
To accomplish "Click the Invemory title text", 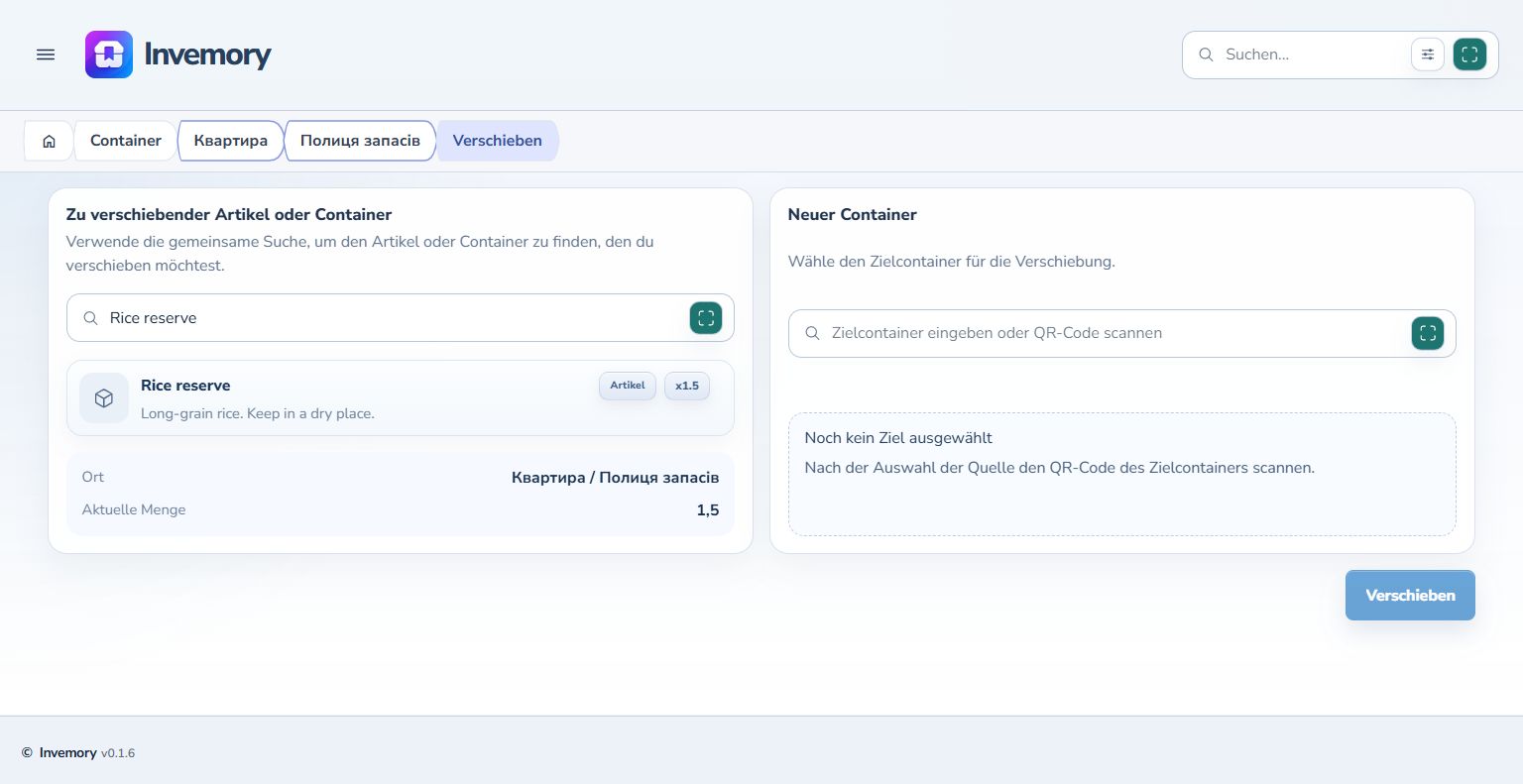I will click(x=207, y=55).
